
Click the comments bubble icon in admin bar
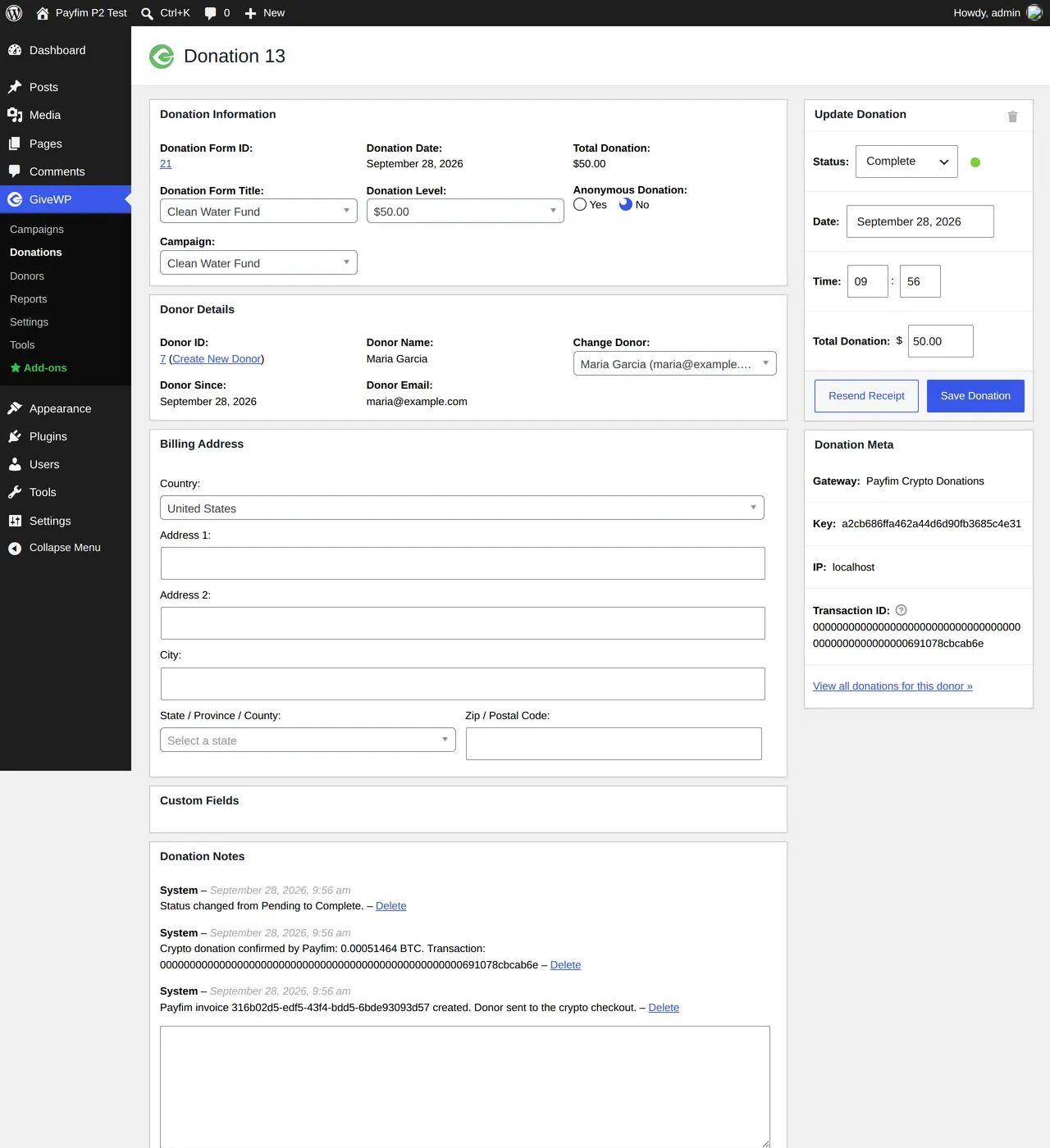[211, 13]
